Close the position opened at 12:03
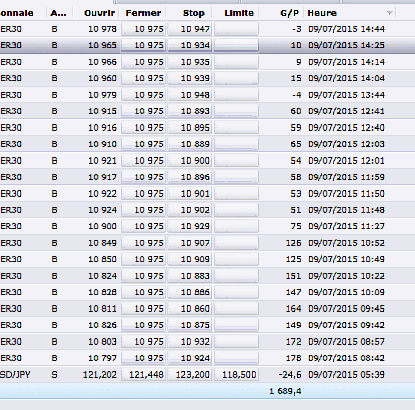This screenshot has height=410, width=415. pos(143,144)
